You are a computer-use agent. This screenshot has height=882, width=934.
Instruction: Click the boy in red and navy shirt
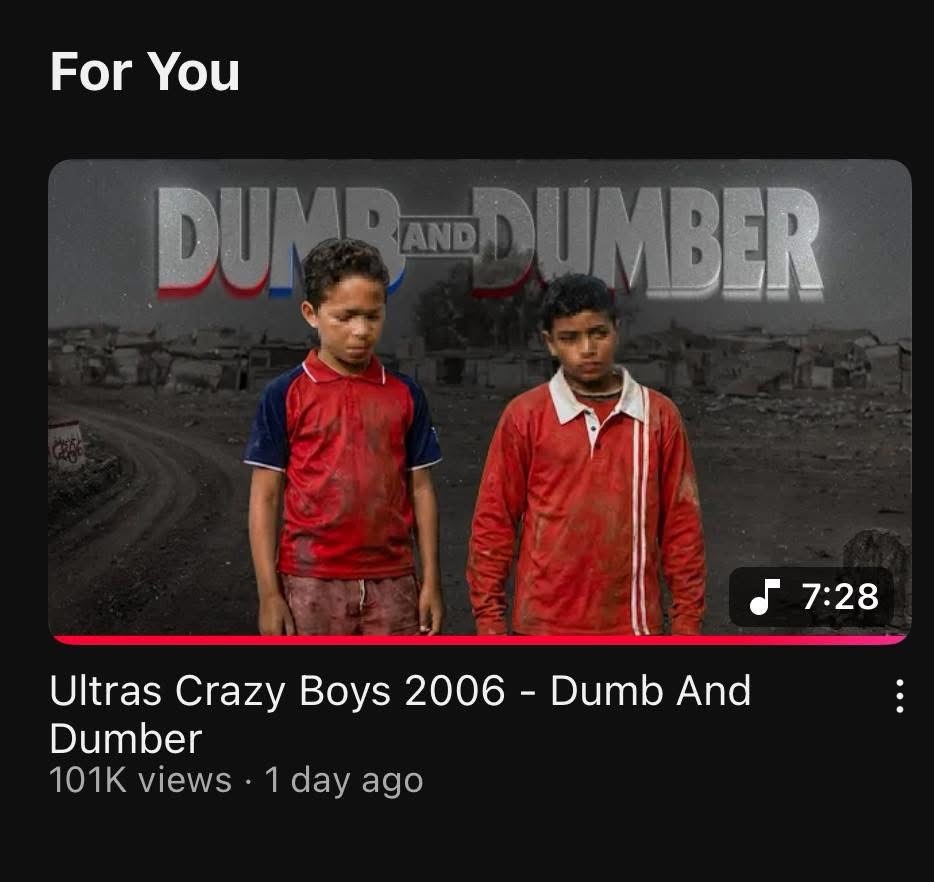pyautogui.click(x=345, y=438)
